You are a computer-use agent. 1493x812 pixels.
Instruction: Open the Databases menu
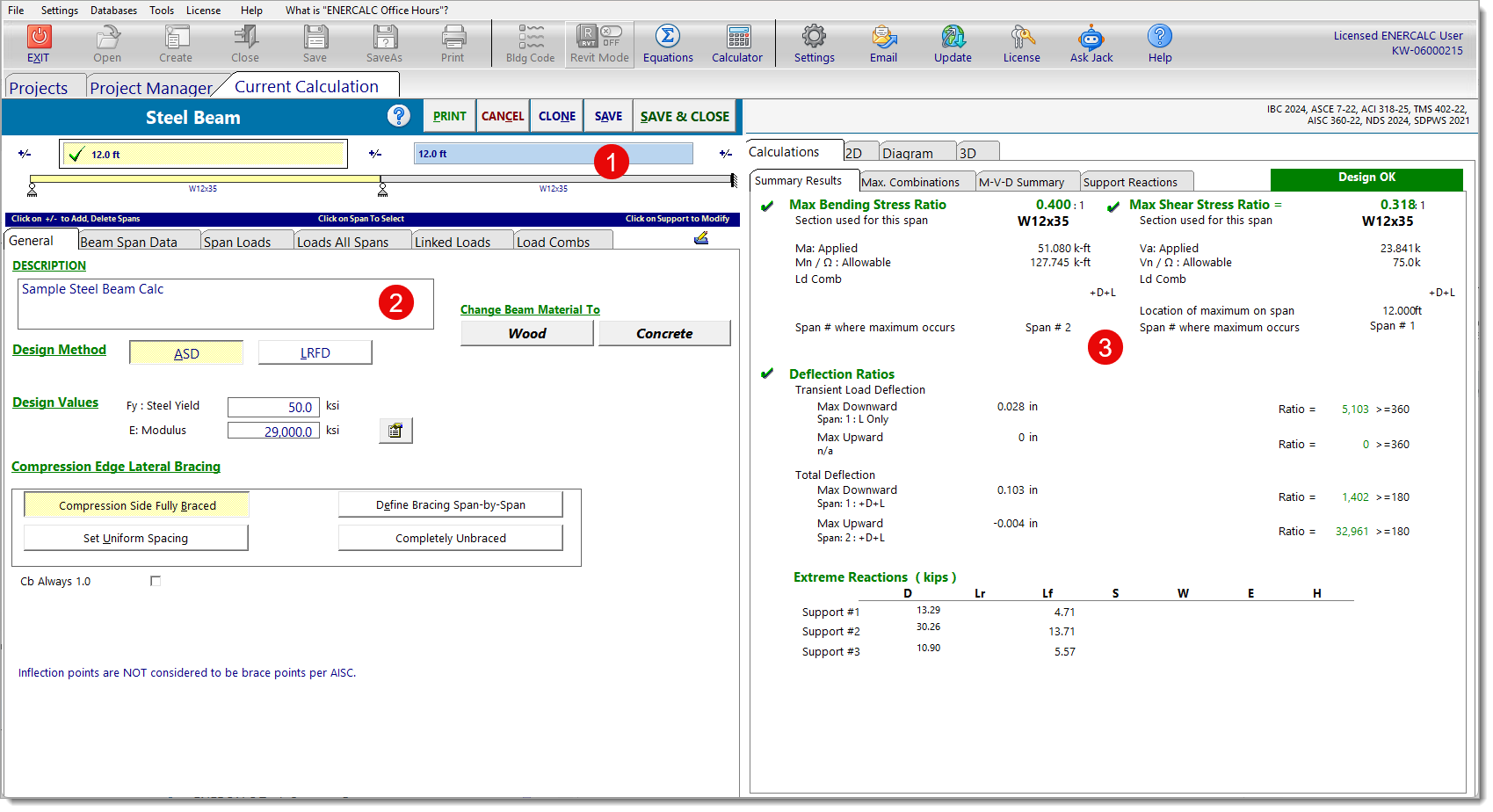(113, 11)
